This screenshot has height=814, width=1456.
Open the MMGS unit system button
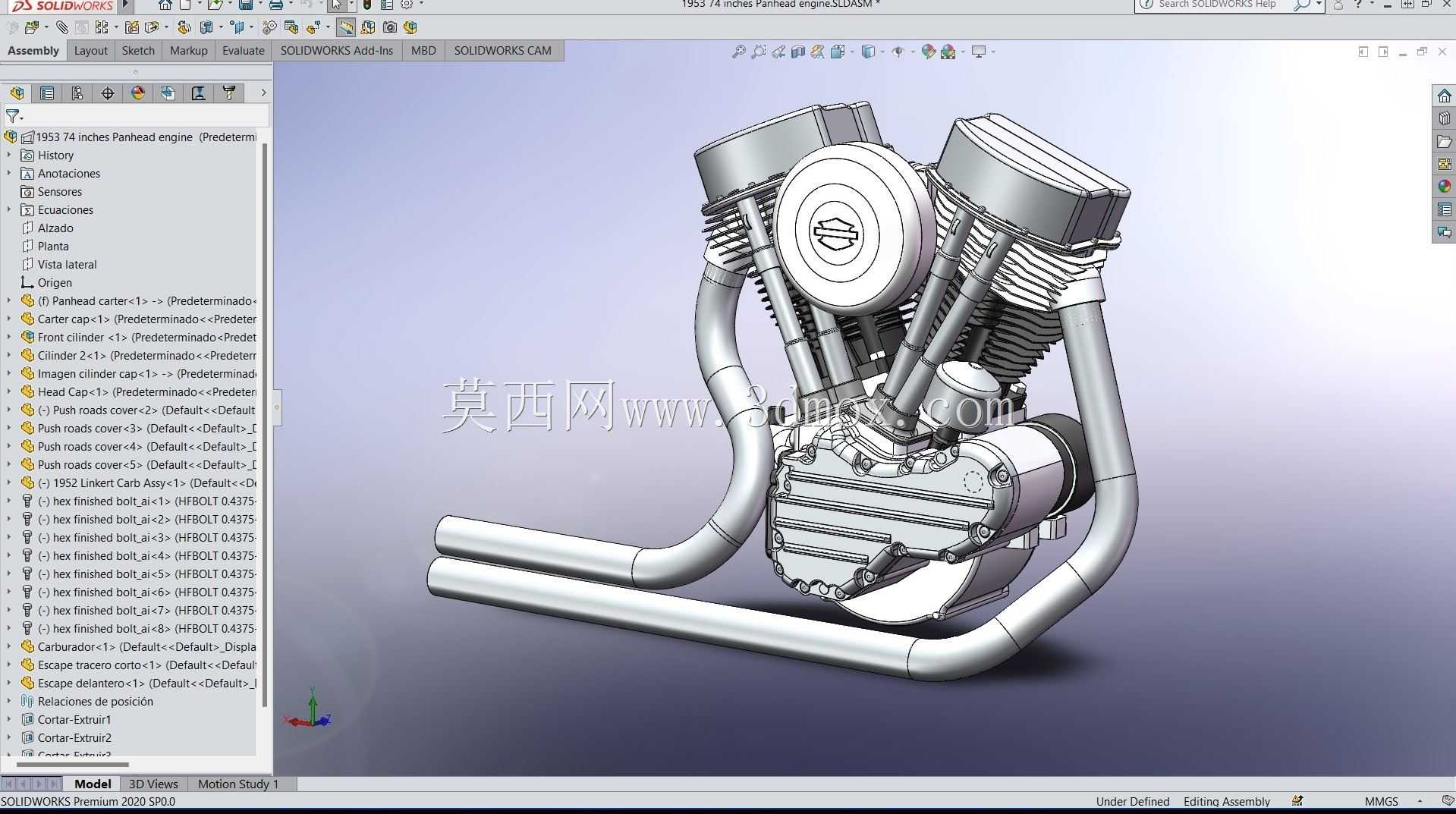[x=1381, y=801]
